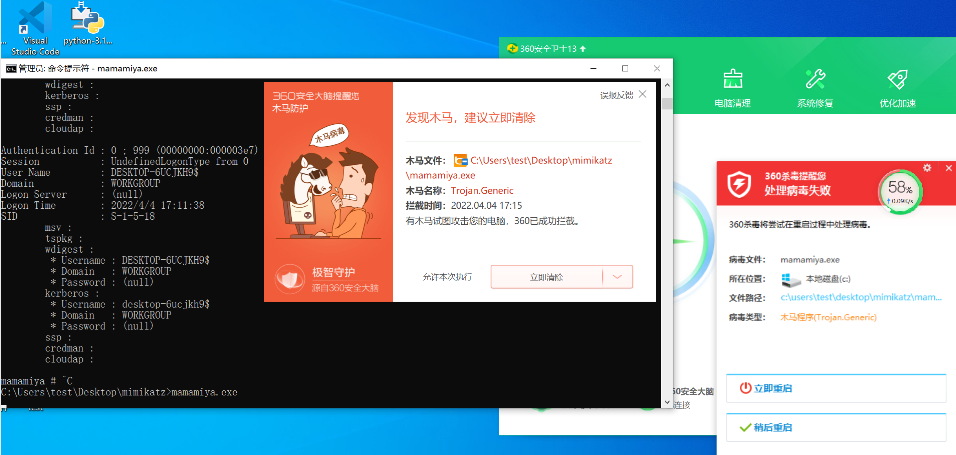The width and height of the screenshot is (956, 455).
Task: Click the 处理病毒失败 header text
Action: click(797, 191)
